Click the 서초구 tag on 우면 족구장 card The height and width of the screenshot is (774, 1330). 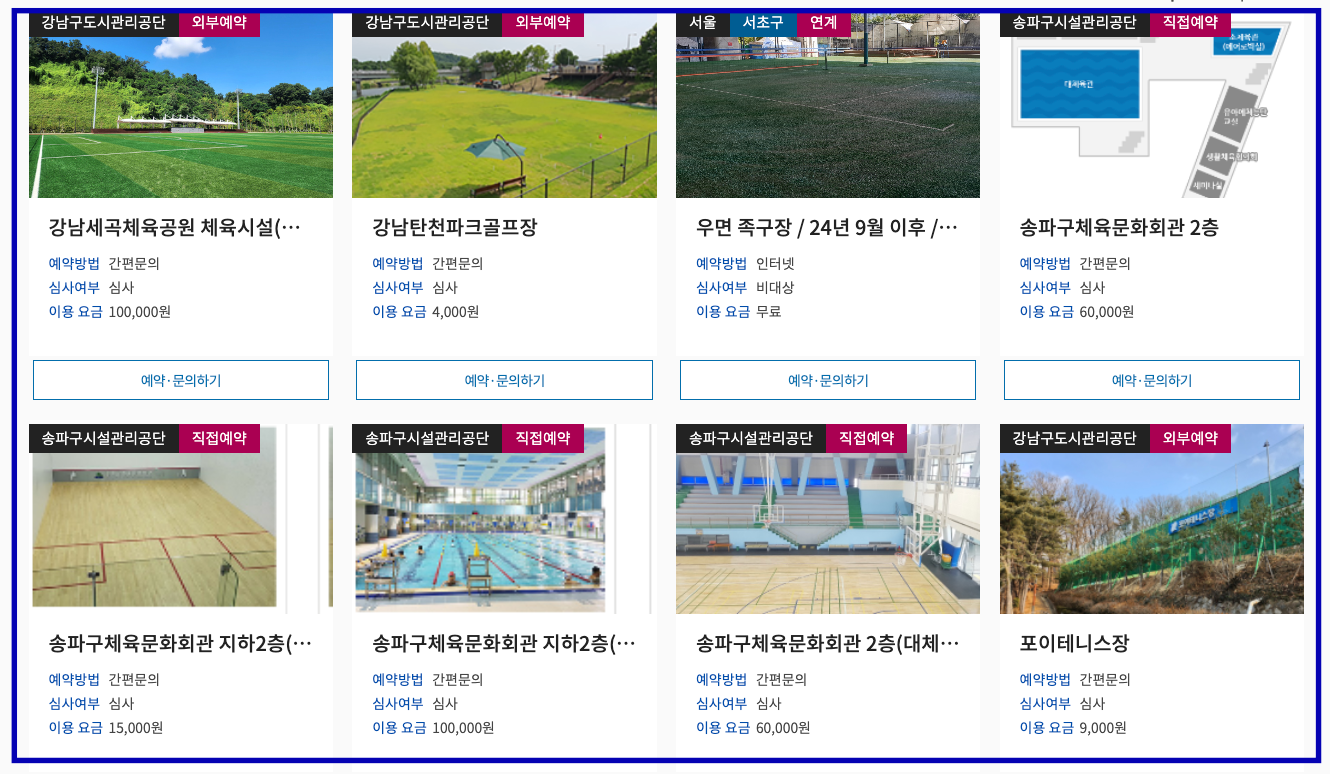(x=763, y=22)
